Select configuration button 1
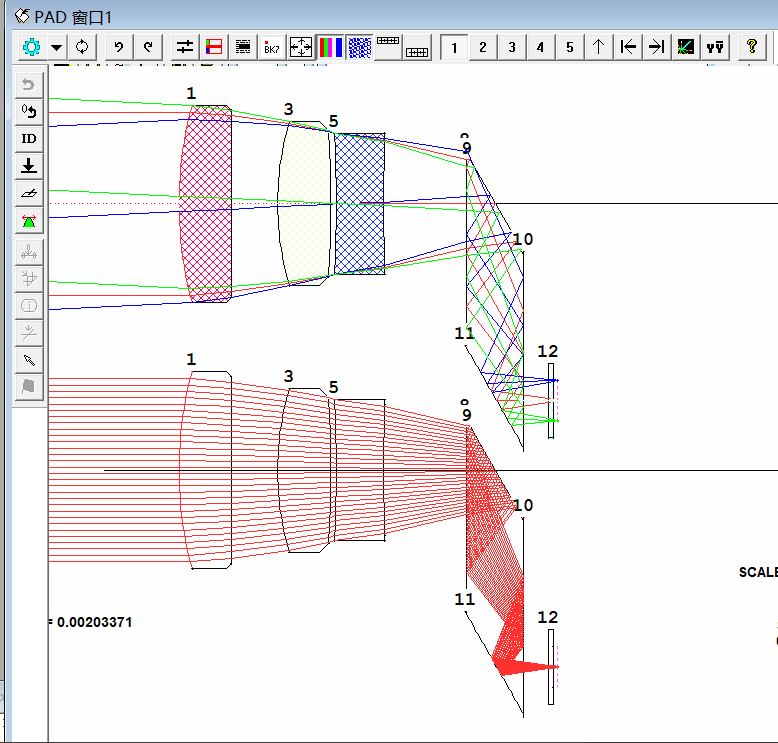This screenshot has height=743, width=778. point(454,47)
